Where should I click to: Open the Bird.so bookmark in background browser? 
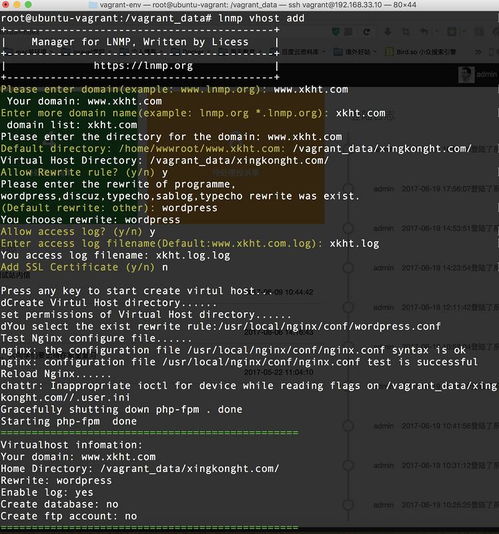pos(421,52)
